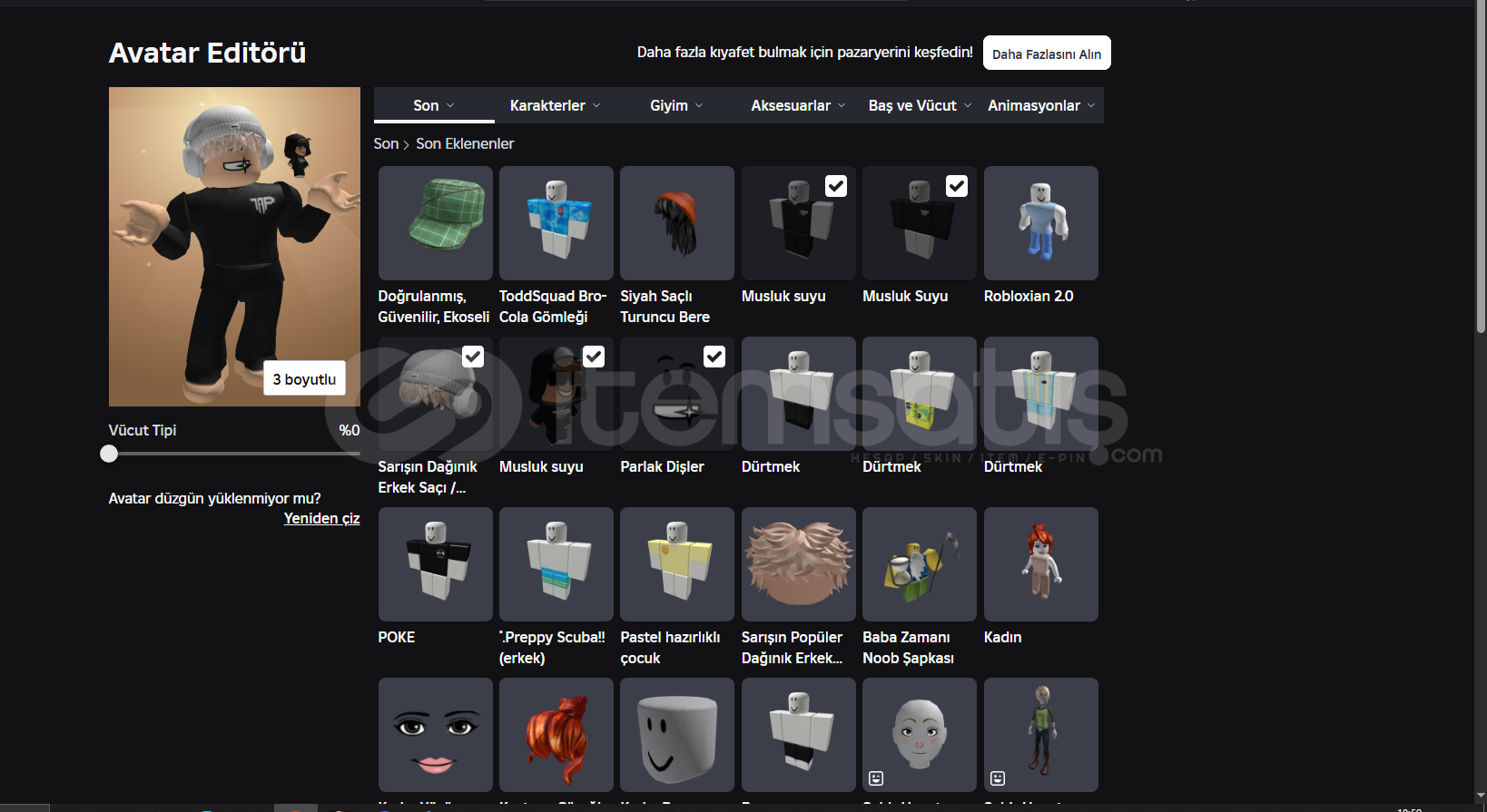Click the Avatar Editörü heading
This screenshot has width=1487, height=812.
207,53
